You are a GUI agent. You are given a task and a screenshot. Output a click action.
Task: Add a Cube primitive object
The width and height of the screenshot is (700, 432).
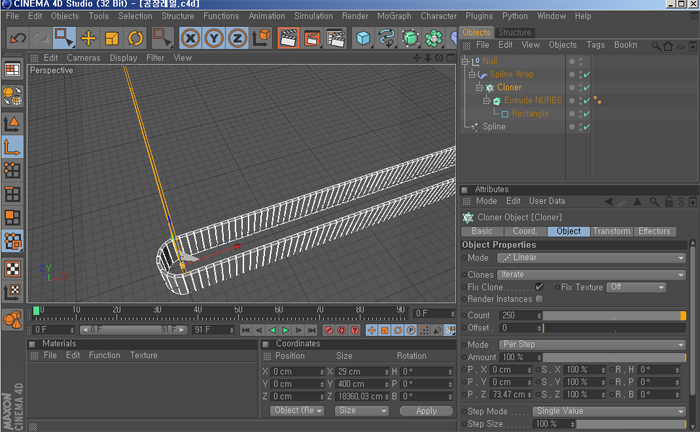click(x=363, y=38)
